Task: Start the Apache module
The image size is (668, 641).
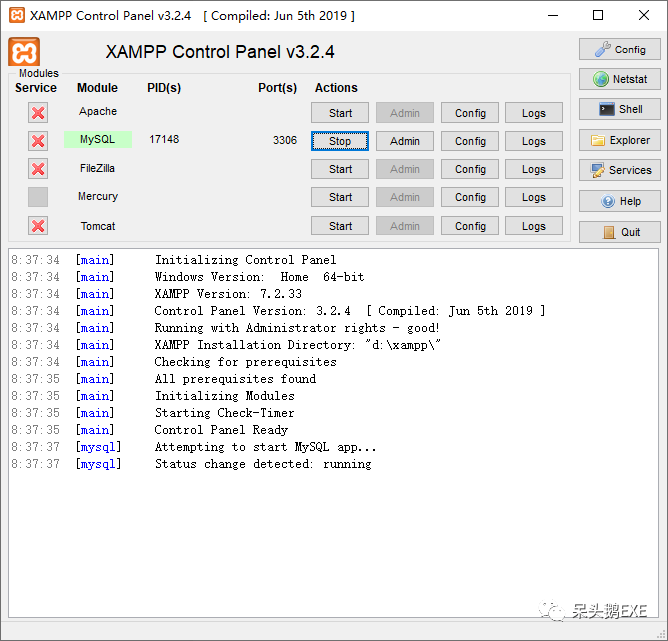Action: pos(340,113)
